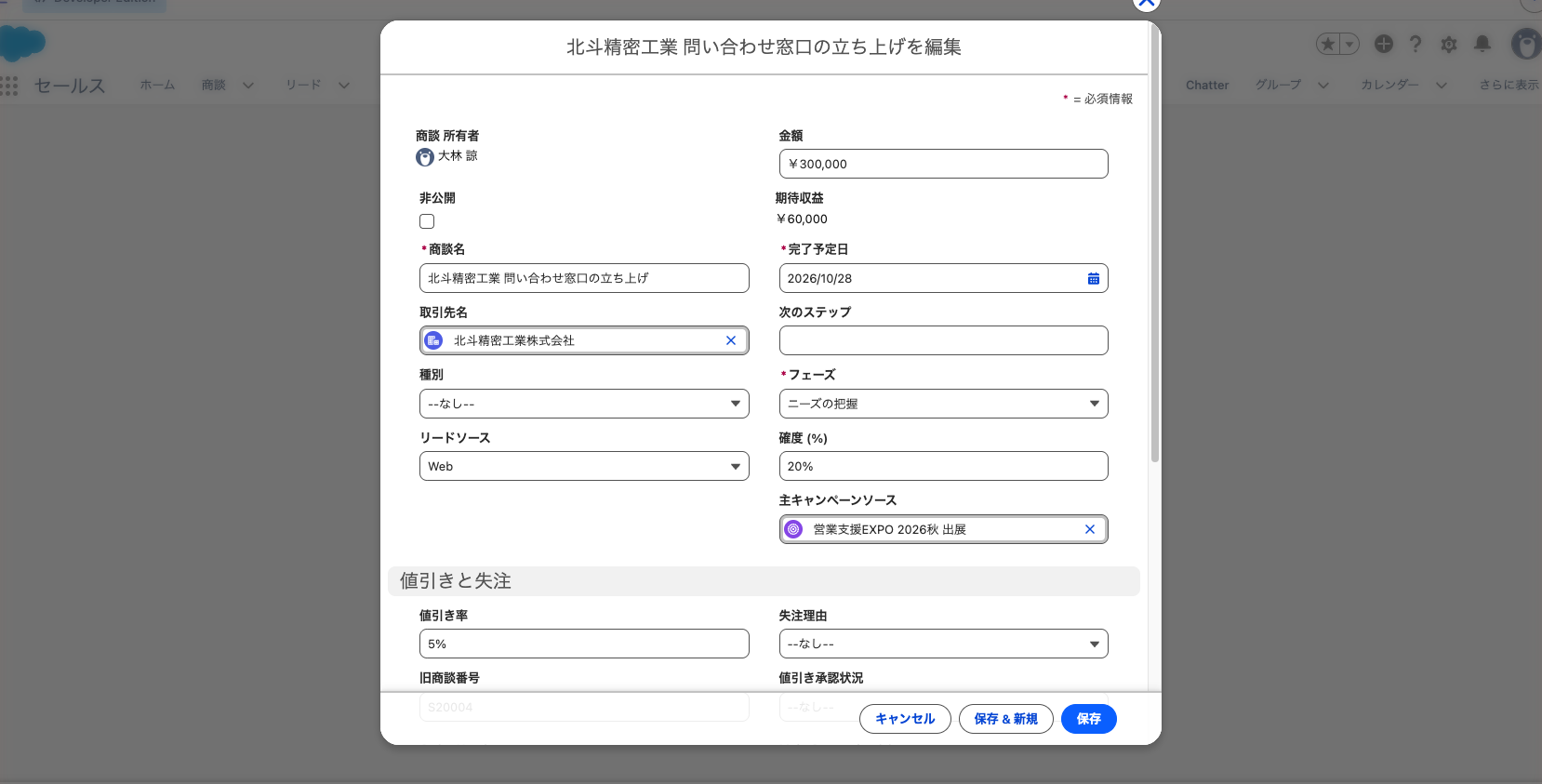This screenshot has height=784, width=1542.
Task: Remove the 営業支援EXPO 2026秋 出展 campaign
Action: tap(1090, 529)
